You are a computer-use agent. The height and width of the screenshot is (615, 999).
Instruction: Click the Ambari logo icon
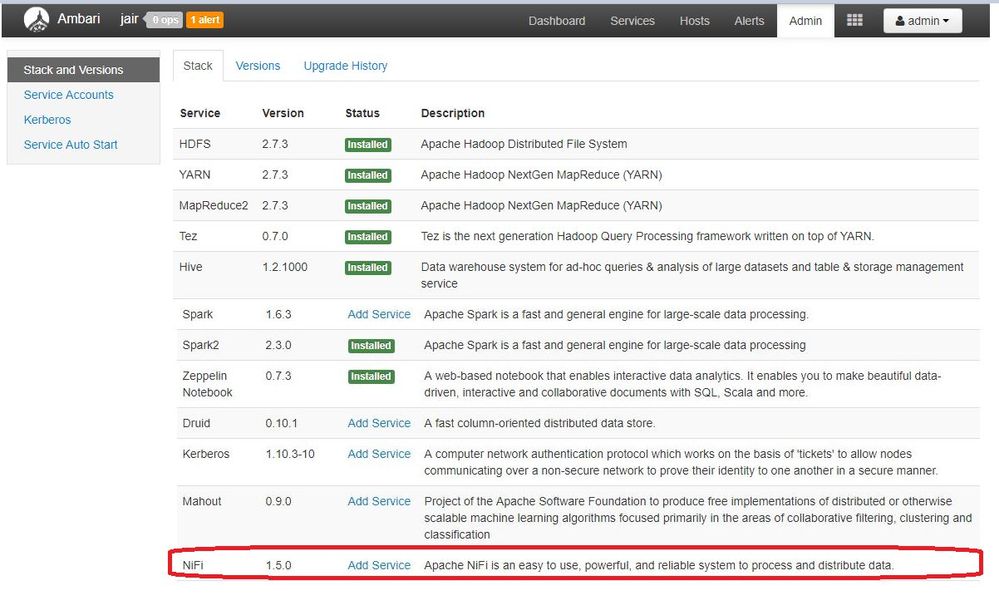(x=36, y=20)
